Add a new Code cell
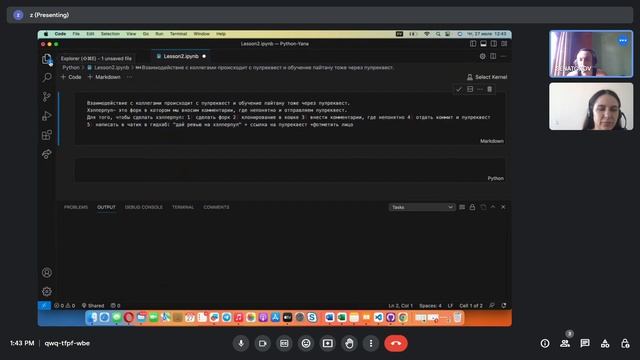 coord(71,77)
